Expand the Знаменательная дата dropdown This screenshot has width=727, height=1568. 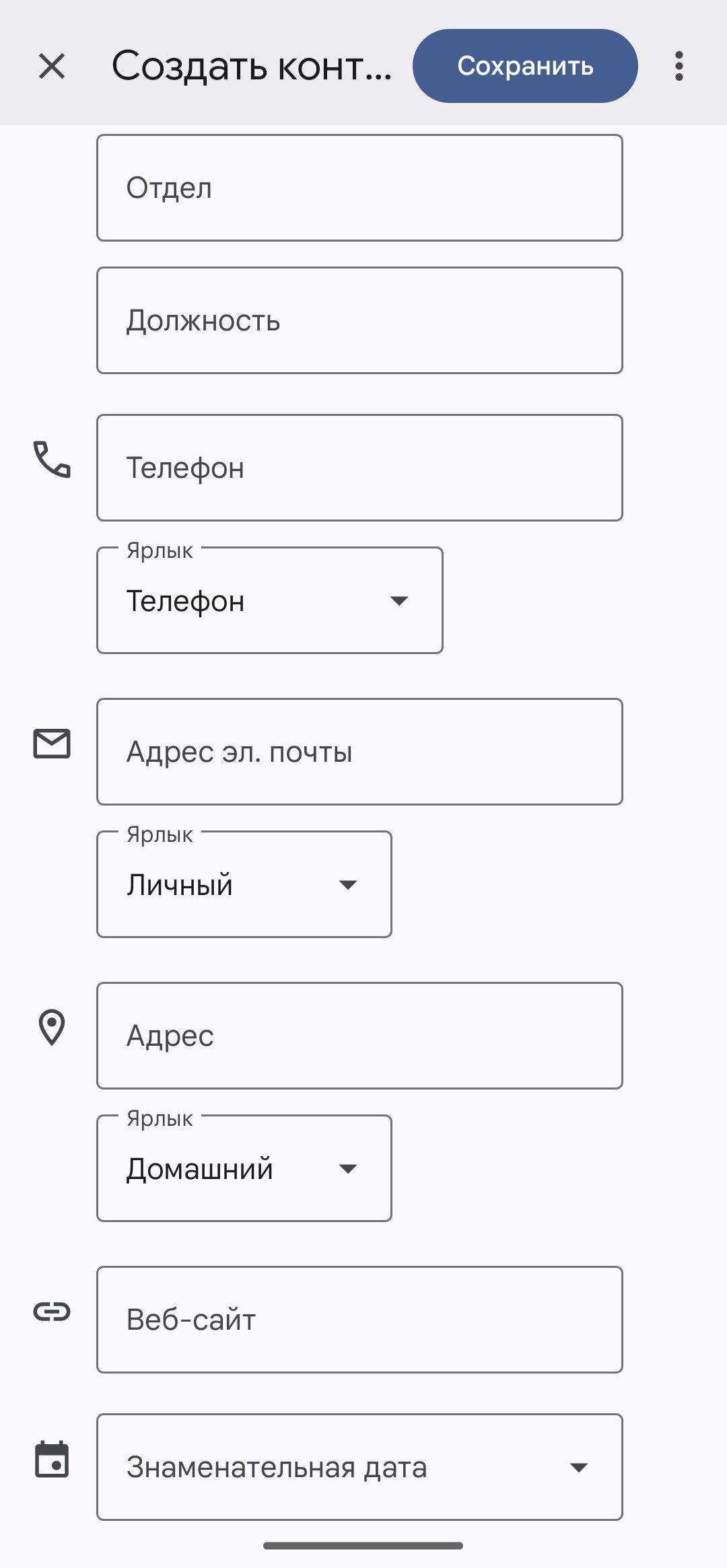359,1467
